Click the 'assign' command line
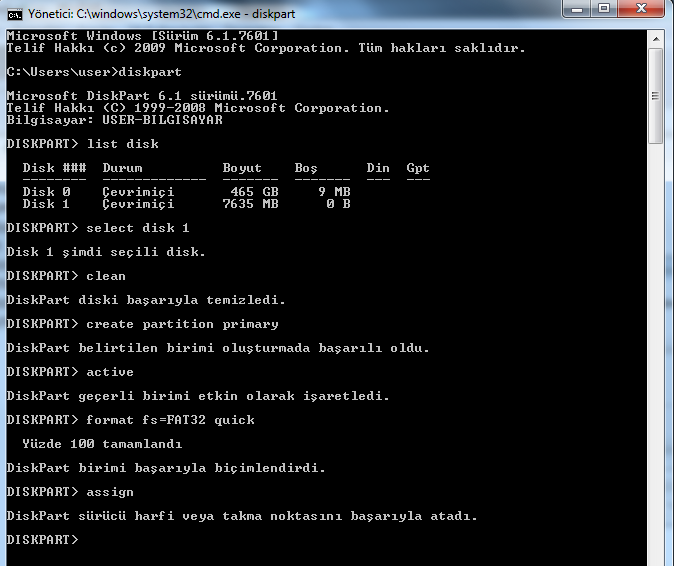Image resolution: width=674 pixels, height=566 pixels. click(x=70, y=492)
